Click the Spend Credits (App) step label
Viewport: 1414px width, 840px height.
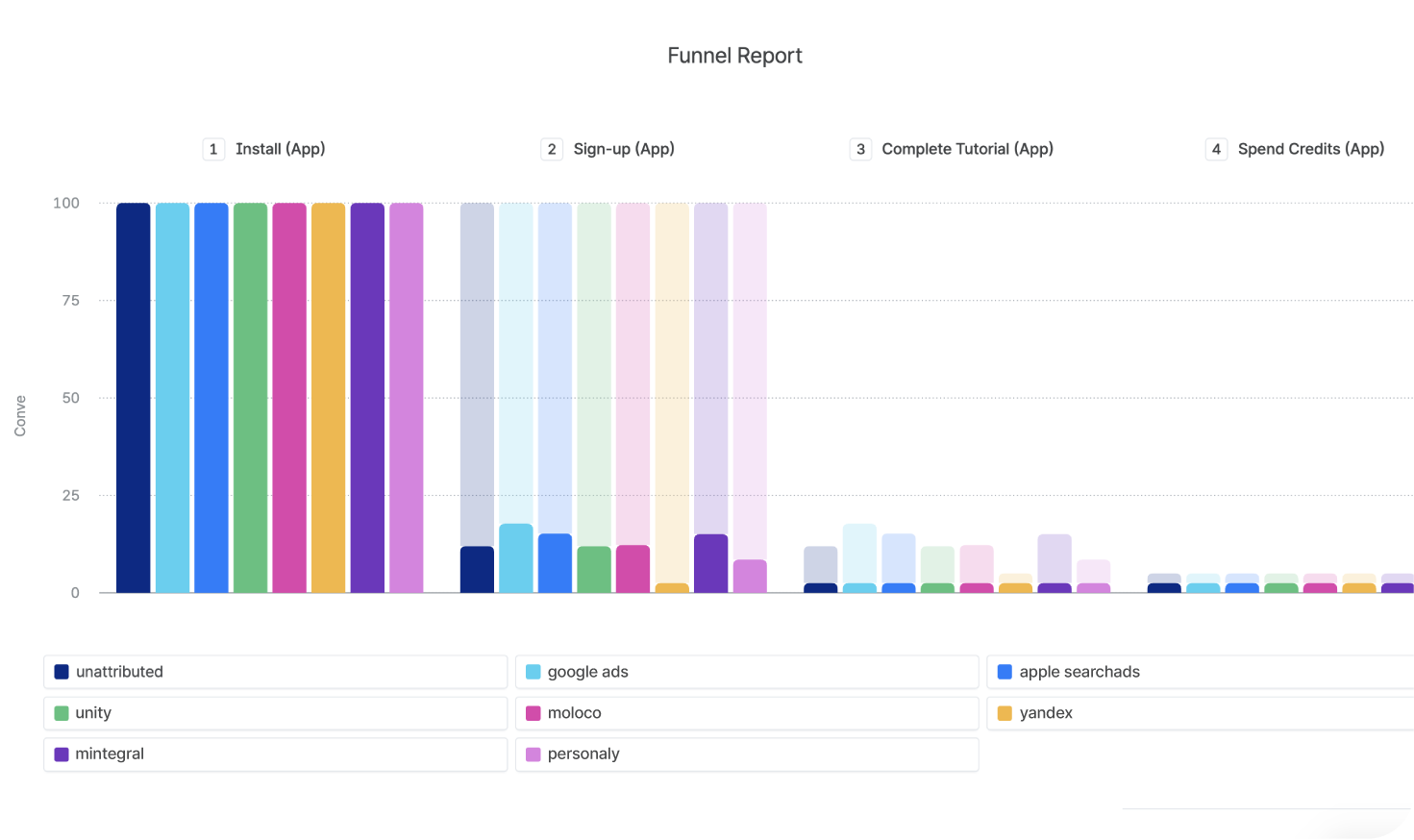(1310, 149)
